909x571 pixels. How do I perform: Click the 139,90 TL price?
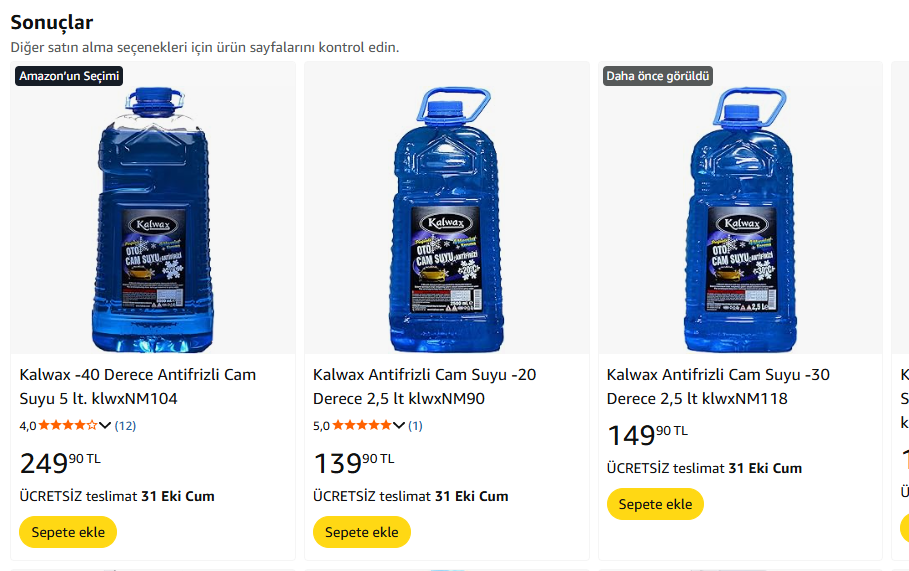[x=353, y=463]
